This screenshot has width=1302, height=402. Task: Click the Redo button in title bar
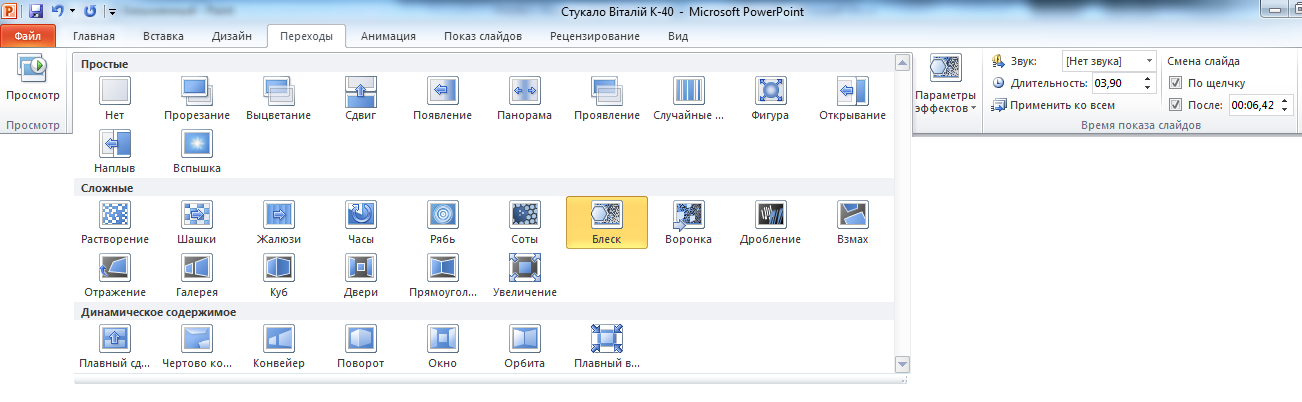pos(91,12)
